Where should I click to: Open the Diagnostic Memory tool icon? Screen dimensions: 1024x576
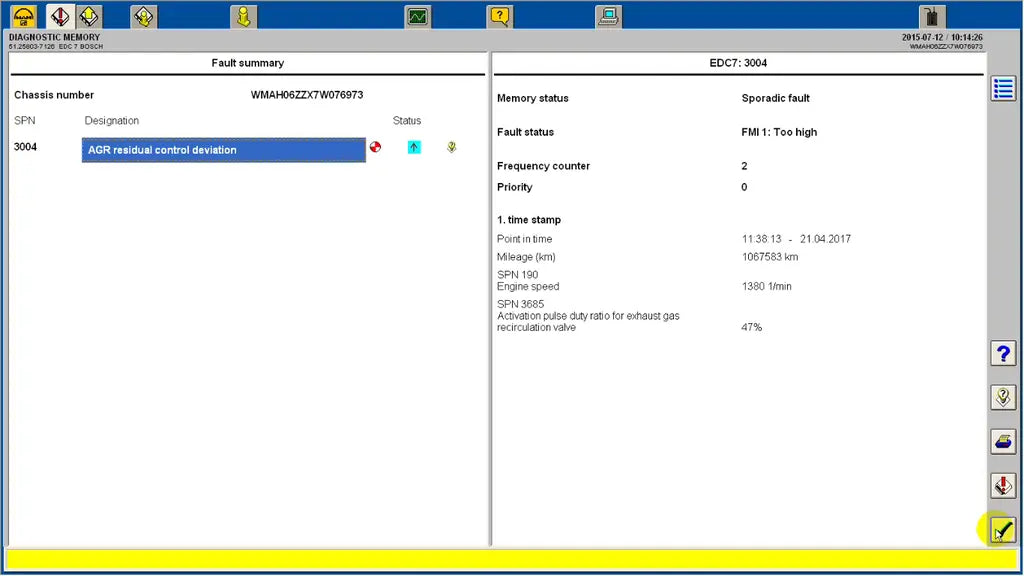coord(60,16)
